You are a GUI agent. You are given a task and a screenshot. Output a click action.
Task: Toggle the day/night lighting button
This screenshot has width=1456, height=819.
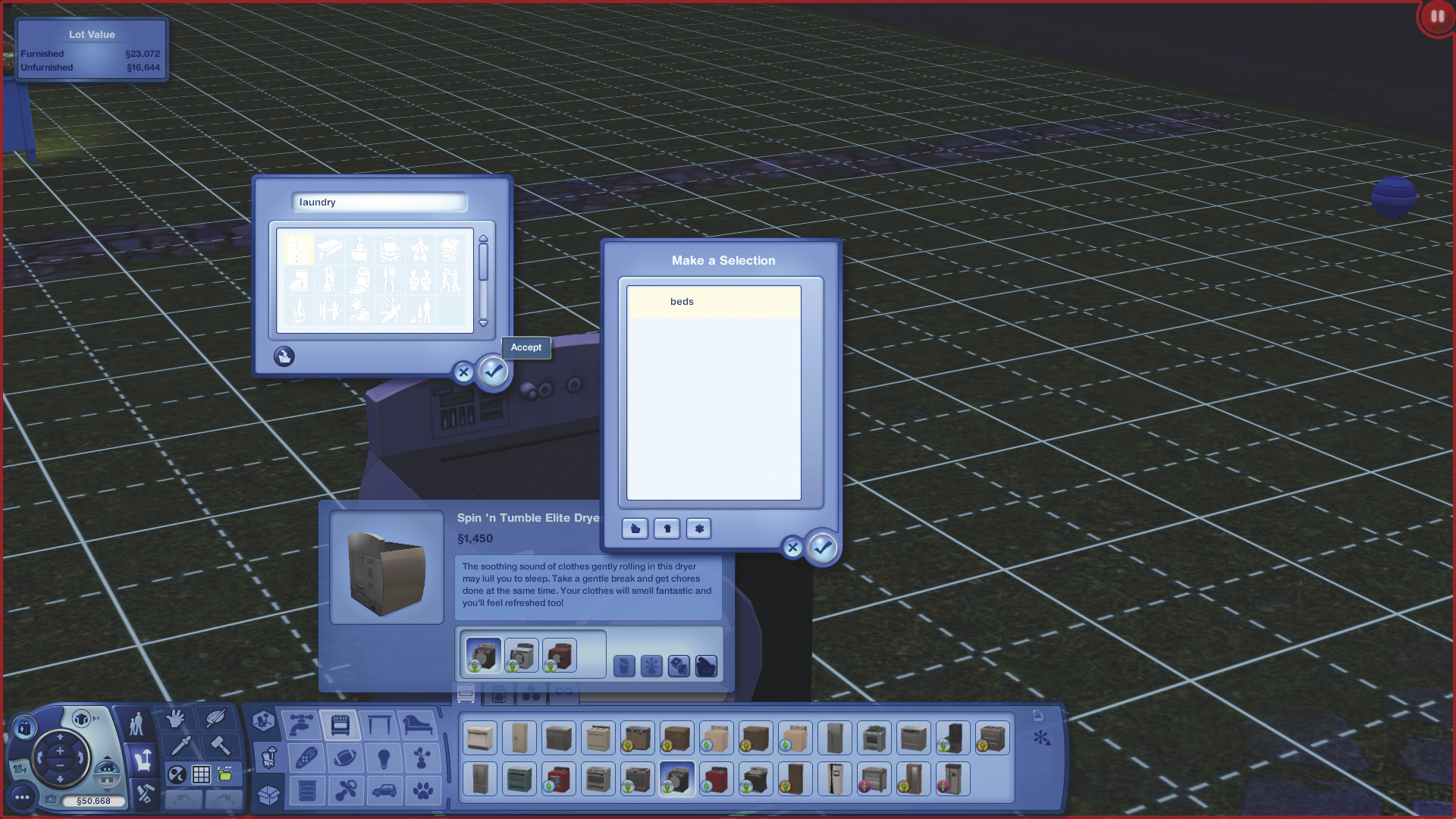[177, 774]
